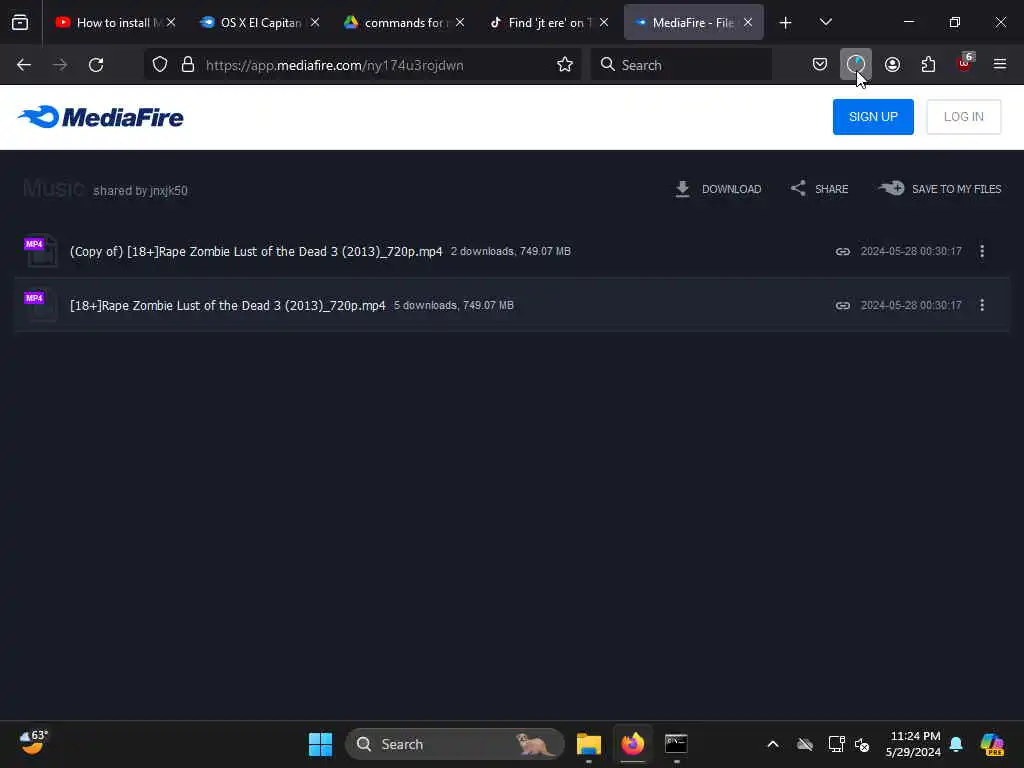Click SAVE TO MY FILES
Viewport: 1024px width, 768px height.
click(940, 189)
